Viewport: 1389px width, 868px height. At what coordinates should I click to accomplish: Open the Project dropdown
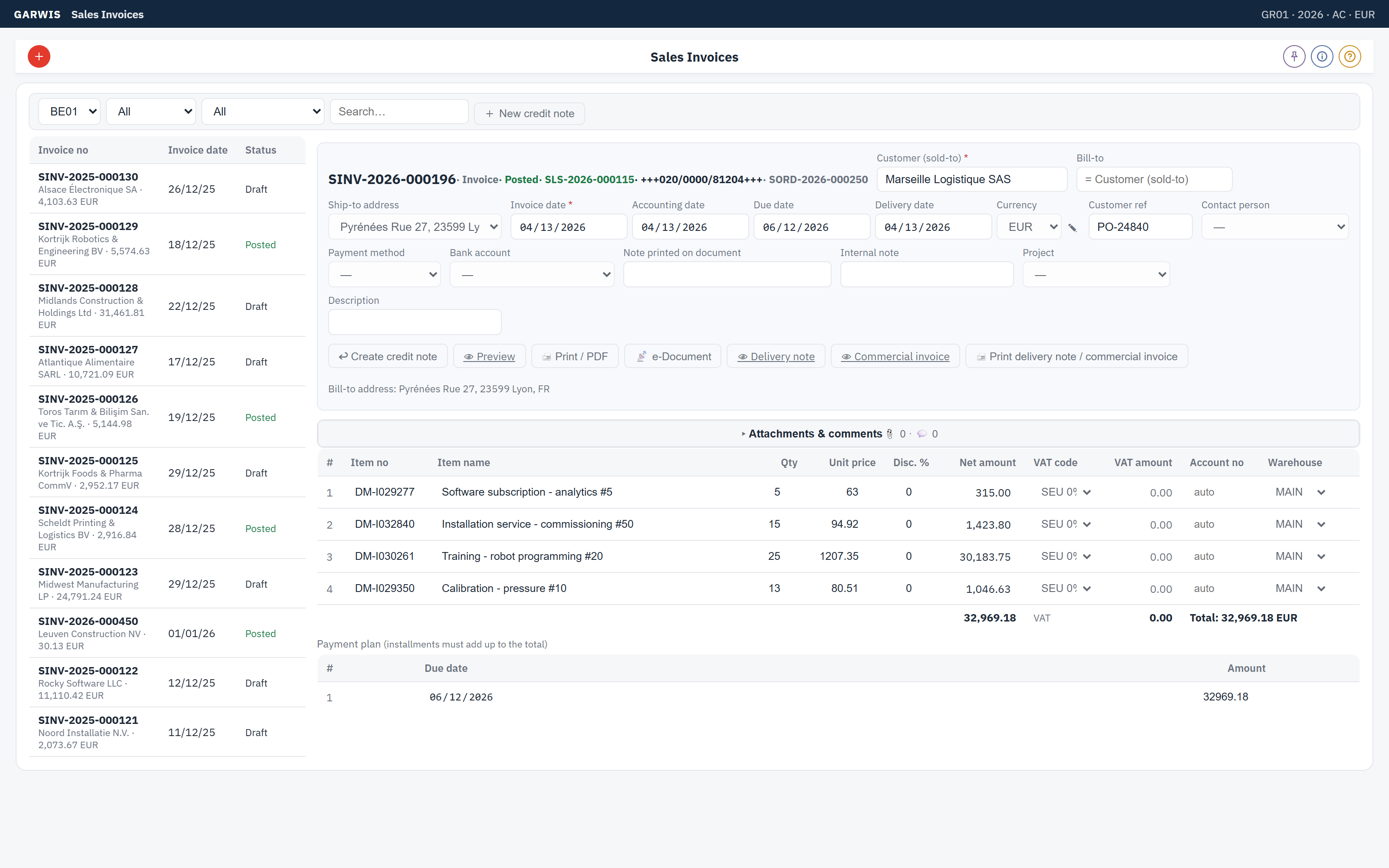[1096, 274]
